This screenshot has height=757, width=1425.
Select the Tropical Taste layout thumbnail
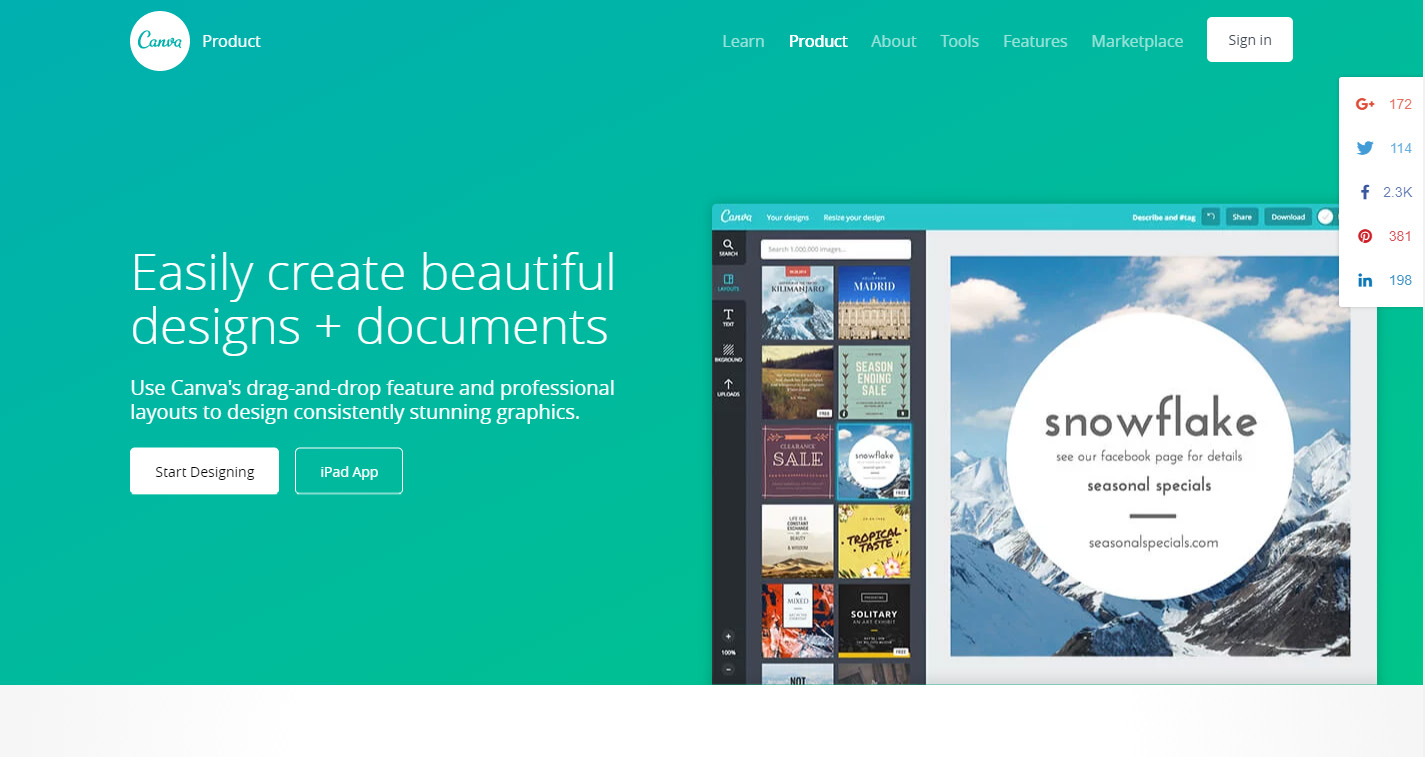tap(874, 541)
